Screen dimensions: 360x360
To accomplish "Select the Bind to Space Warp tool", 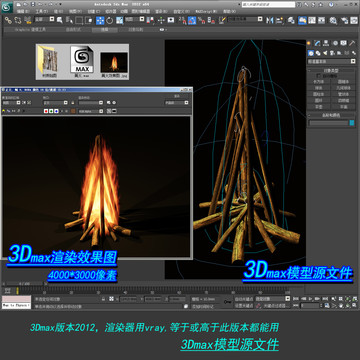I will coord(28,20).
